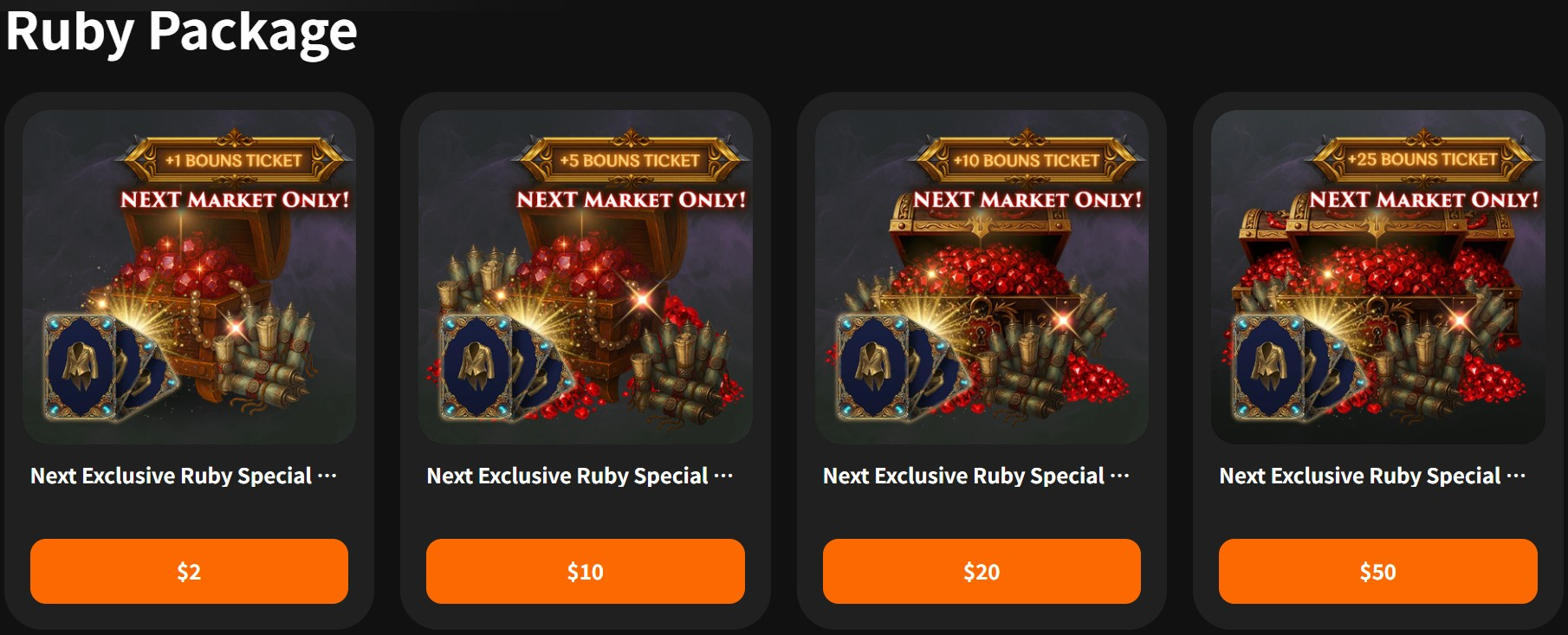Viewport: 1568px width, 635px height.
Task: Buy the $10 ruby package
Action: pos(585,571)
